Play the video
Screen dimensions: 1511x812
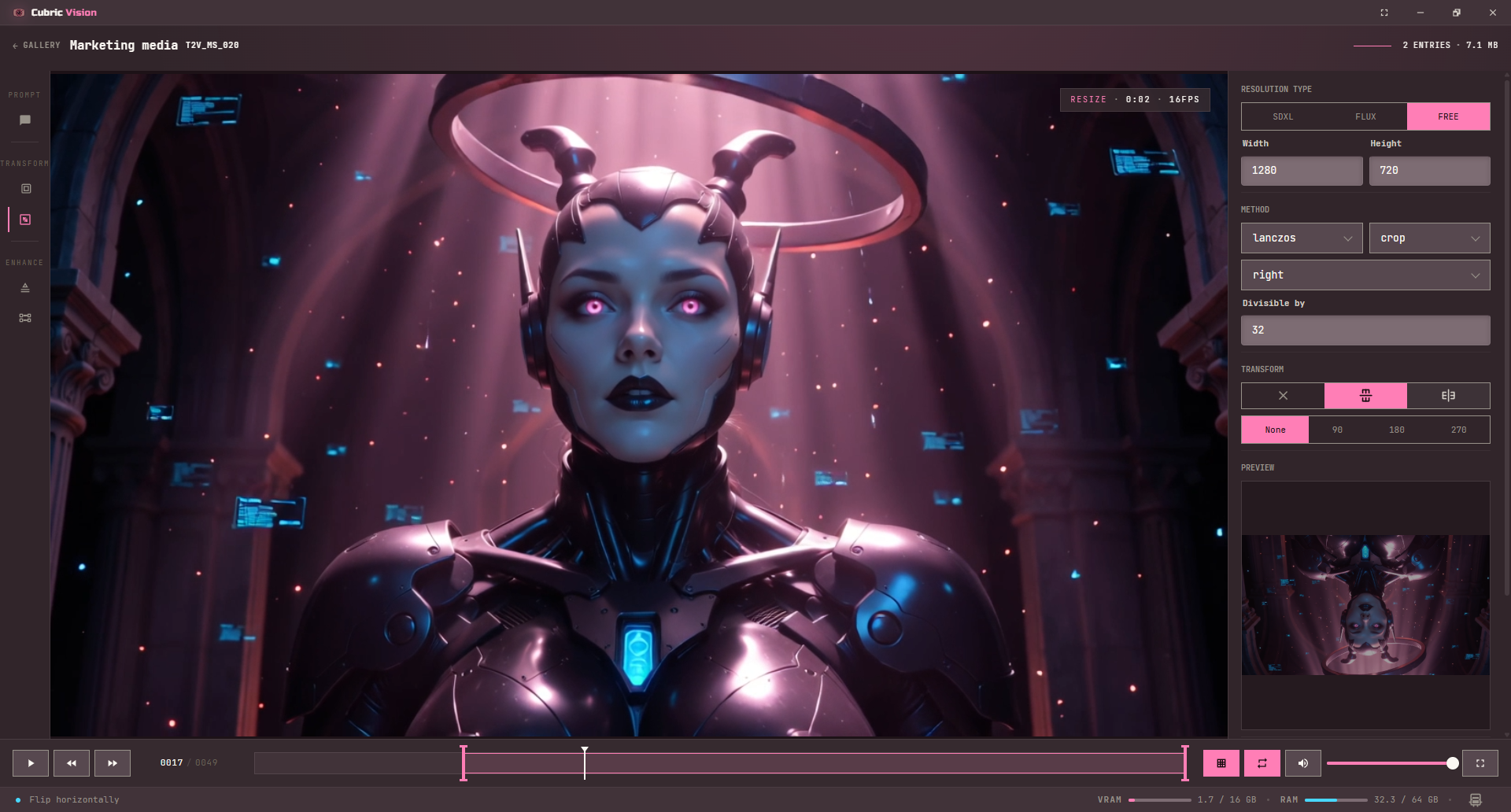(31, 763)
